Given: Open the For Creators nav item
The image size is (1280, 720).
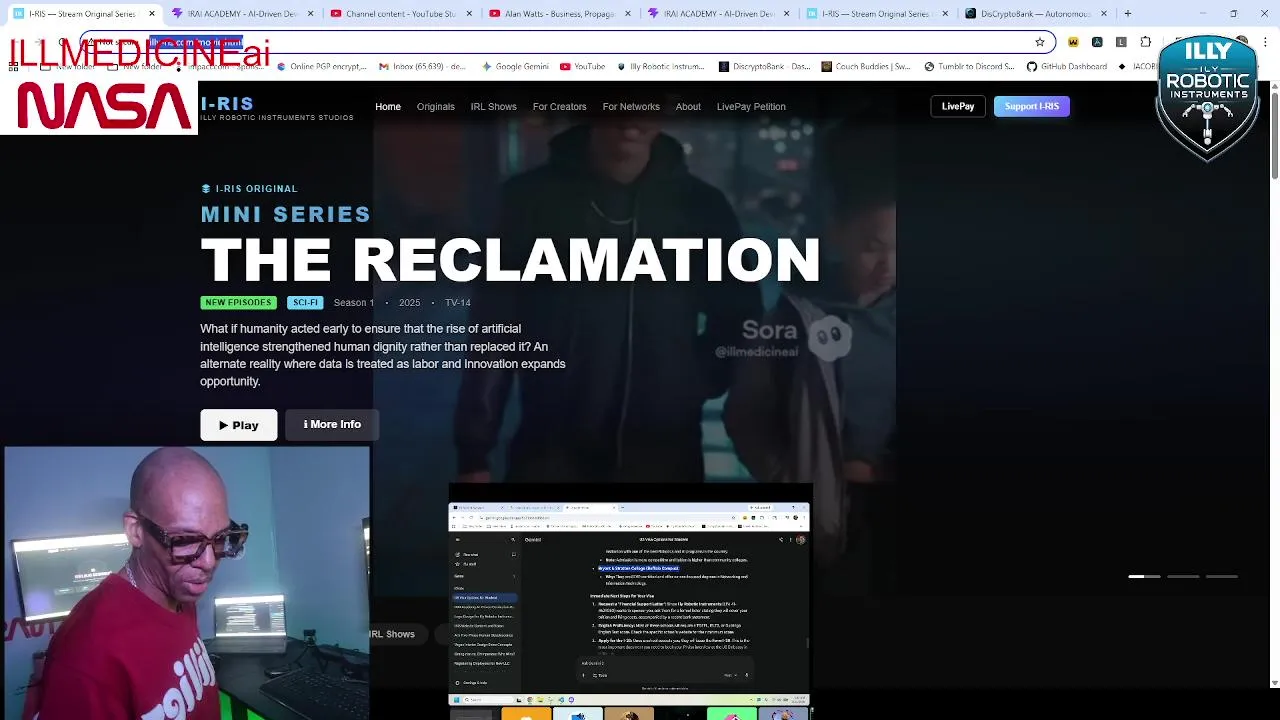Looking at the screenshot, I should (560, 106).
